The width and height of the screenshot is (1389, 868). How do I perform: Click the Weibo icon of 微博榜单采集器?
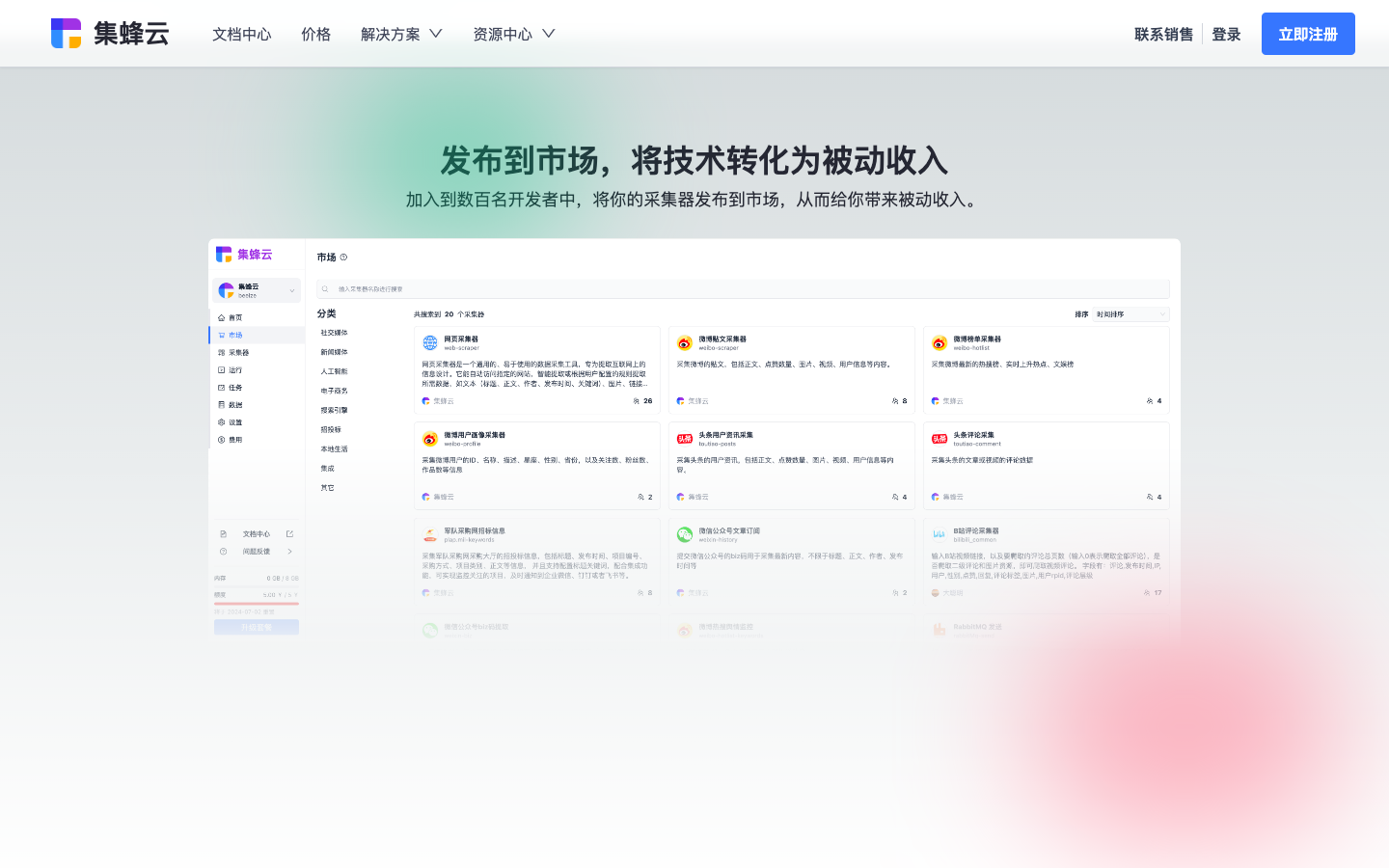[x=940, y=343]
